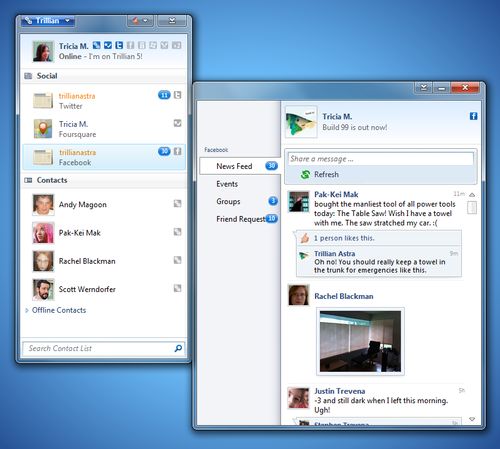Viewport: 500px width, 449px height.
Task: Open the trillianastra Twitter entry
Action: coord(103,101)
